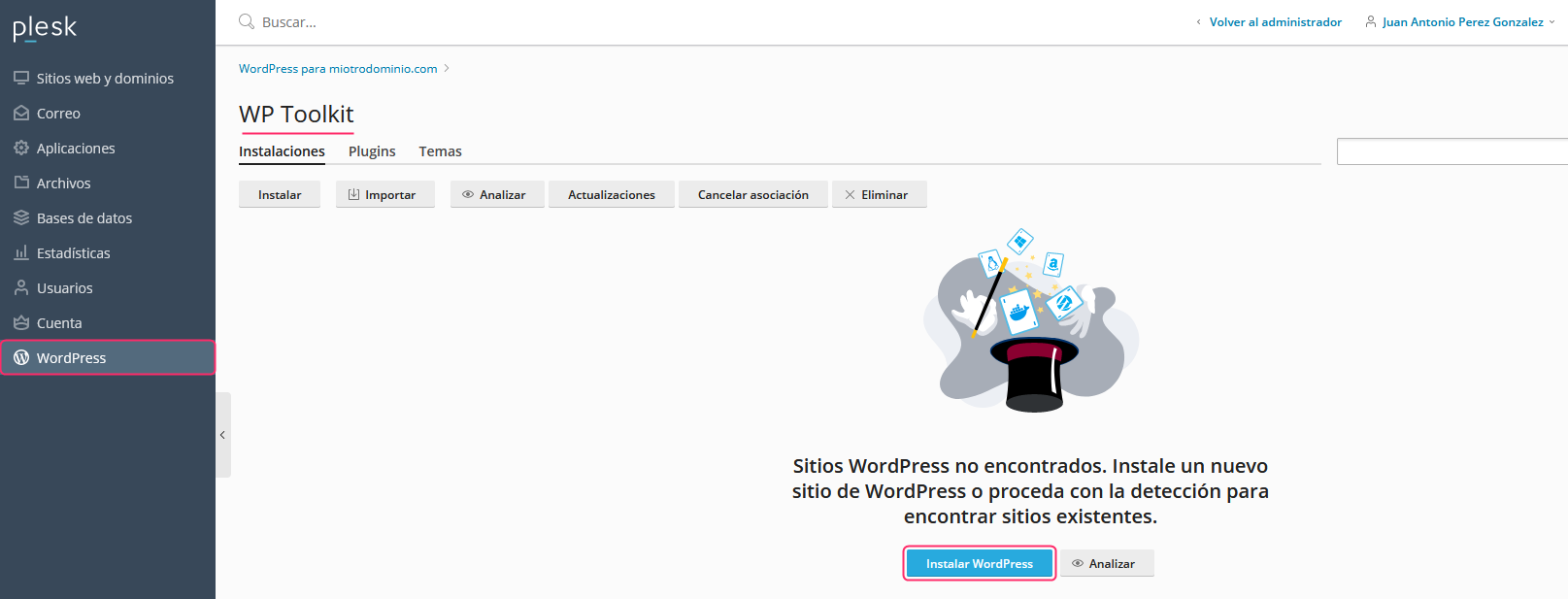This screenshot has width=1568, height=599.
Task: Select the Archivos folder icon
Action: (x=21, y=183)
